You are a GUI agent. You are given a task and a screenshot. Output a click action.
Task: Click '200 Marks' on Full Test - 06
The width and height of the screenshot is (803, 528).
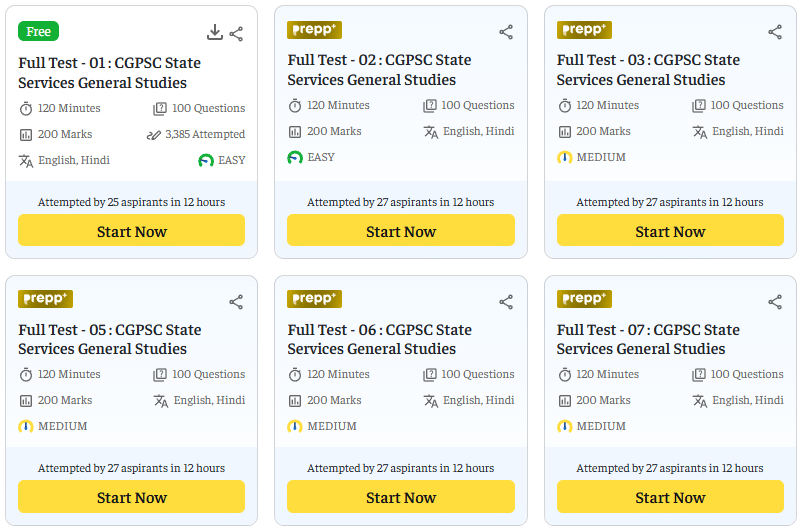tap(334, 400)
